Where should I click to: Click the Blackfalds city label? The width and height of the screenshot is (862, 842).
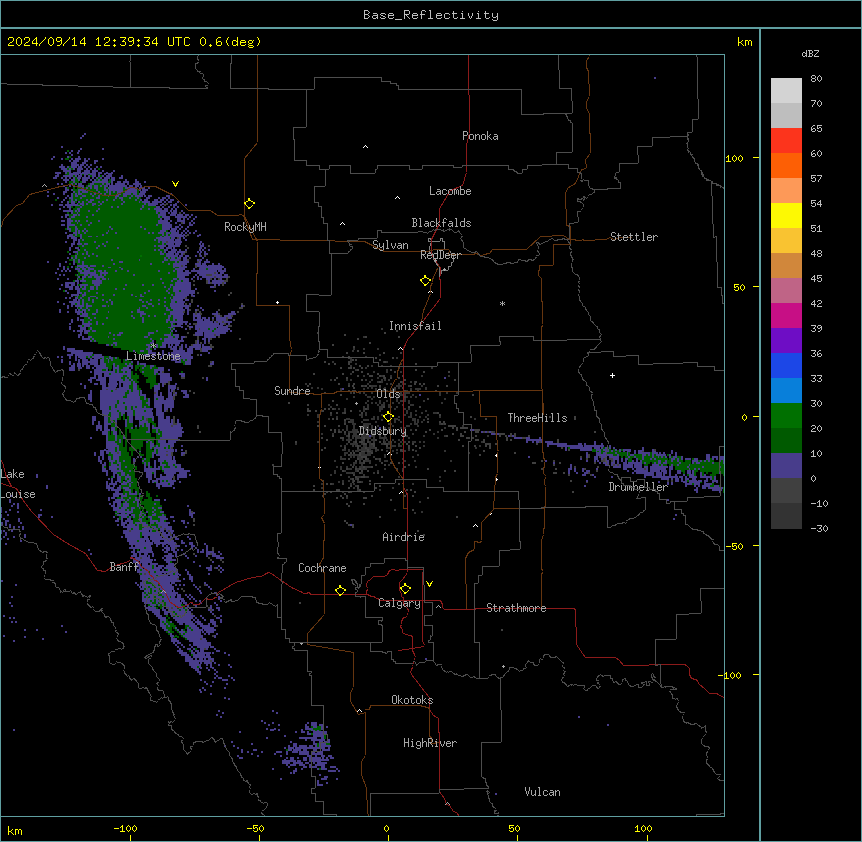pos(441,223)
